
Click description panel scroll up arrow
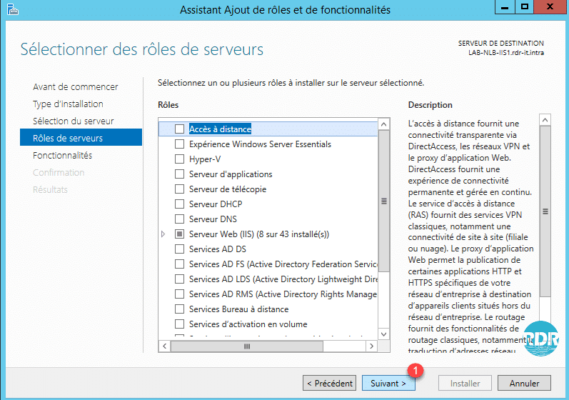545,120
